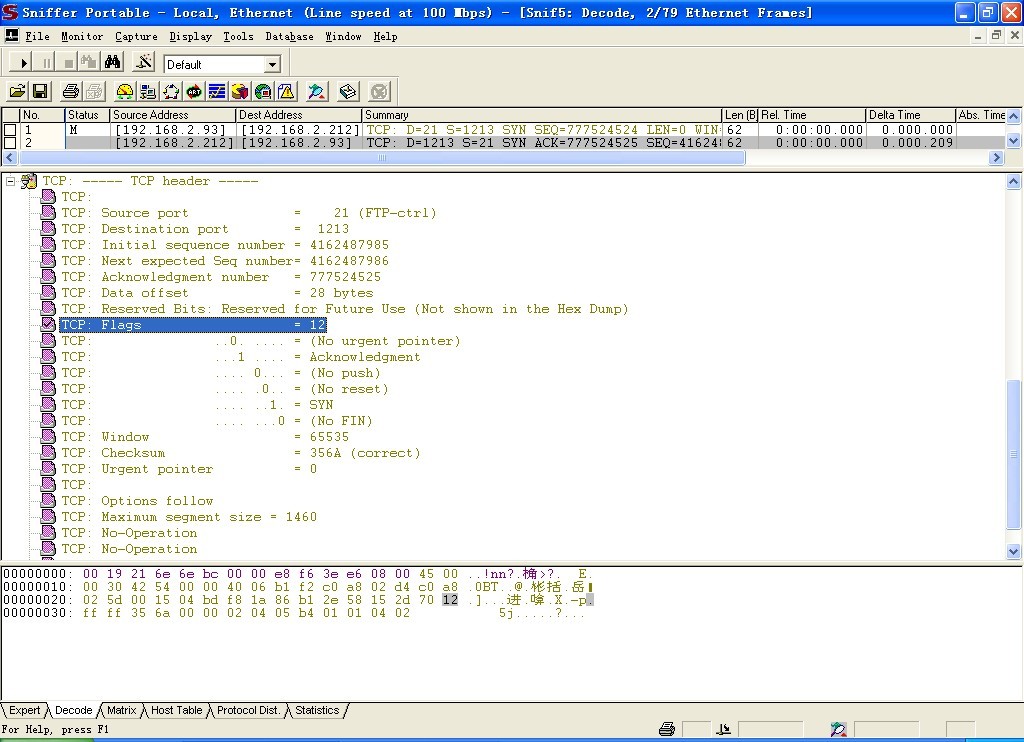Viewport: 1024px width, 742px height.
Task: Open the Dashboard gauge icon
Action: pos(124,91)
